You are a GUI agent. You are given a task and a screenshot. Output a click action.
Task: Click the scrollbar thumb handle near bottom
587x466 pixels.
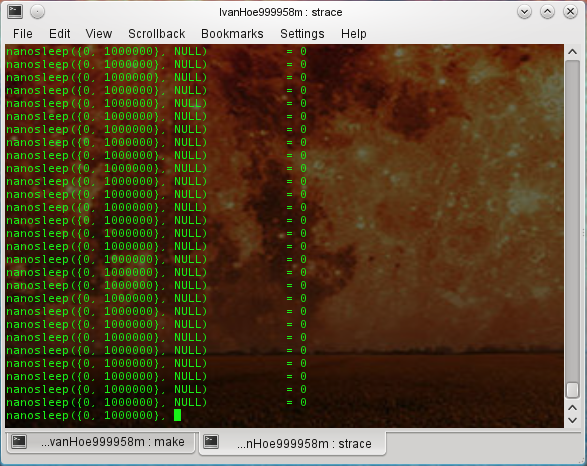572,390
